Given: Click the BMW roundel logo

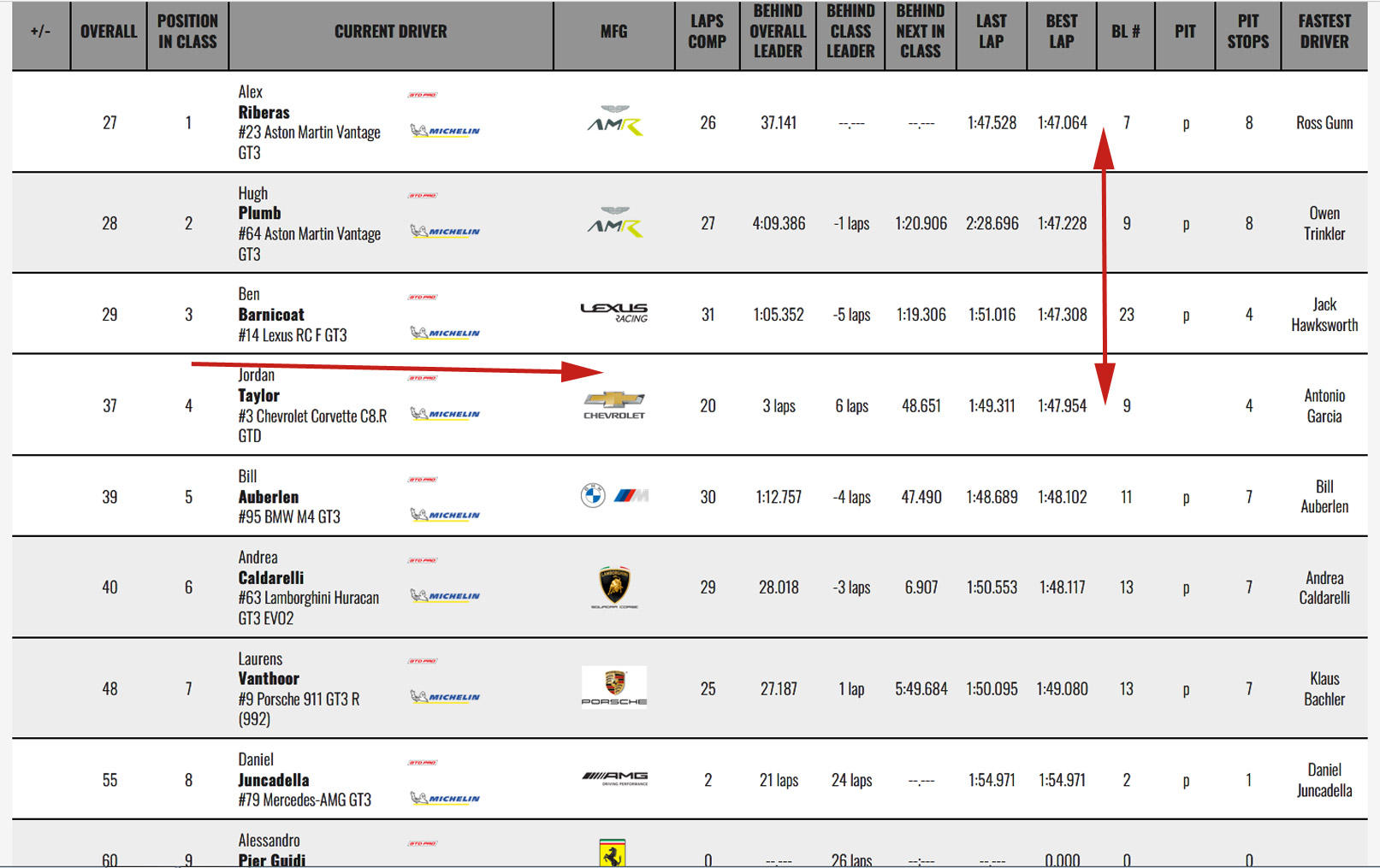Looking at the screenshot, I should pos(593,495).
